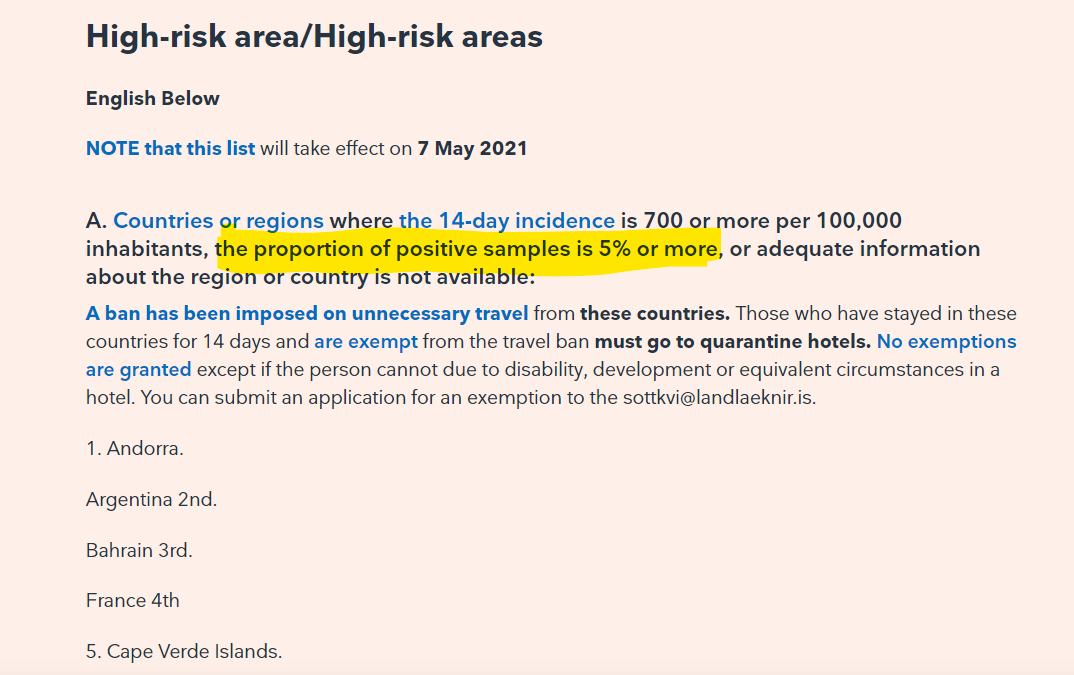Click the 'High-risk area/High-risk areas' heading
This screenshot has width=1074, height=675.
click(x=314, y=36)
